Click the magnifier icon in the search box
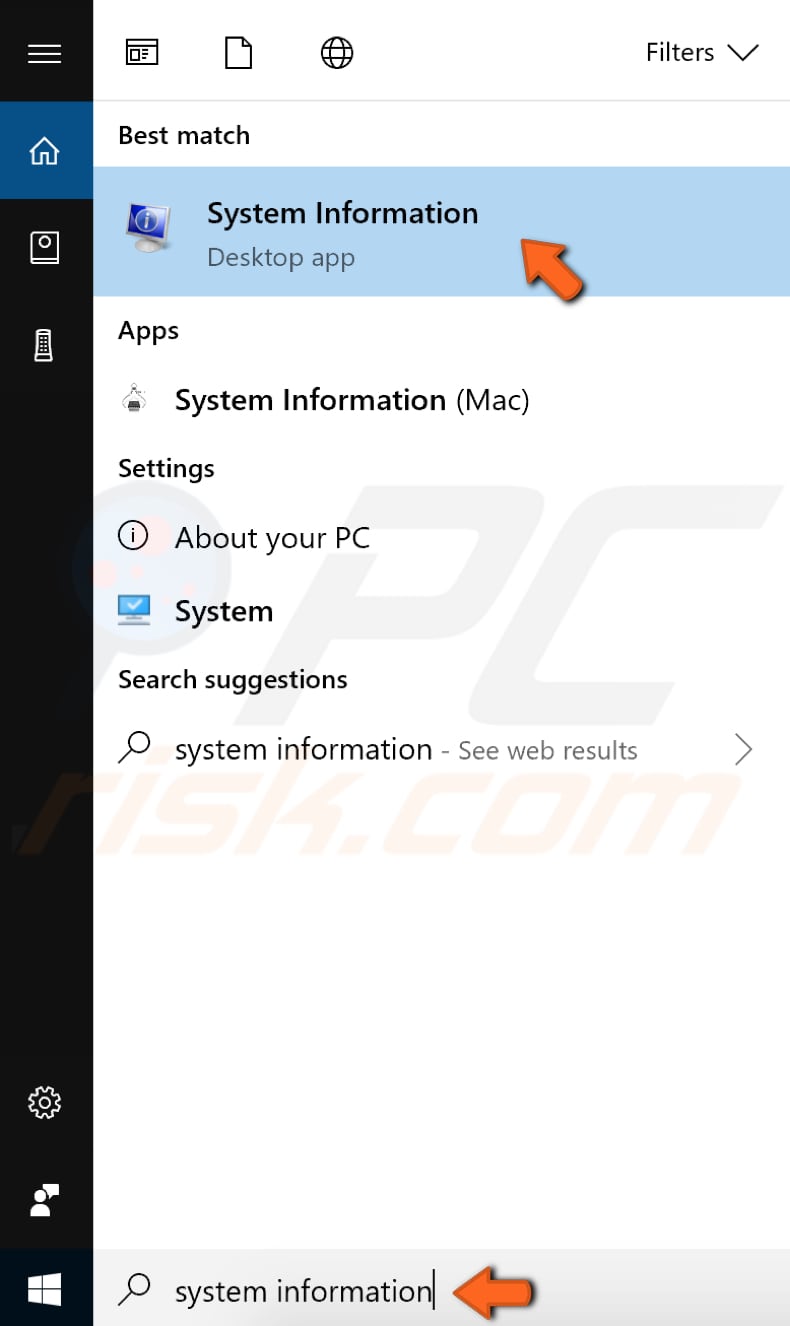This screenshot has height=1326, width=790. (x=135, y=1291)
